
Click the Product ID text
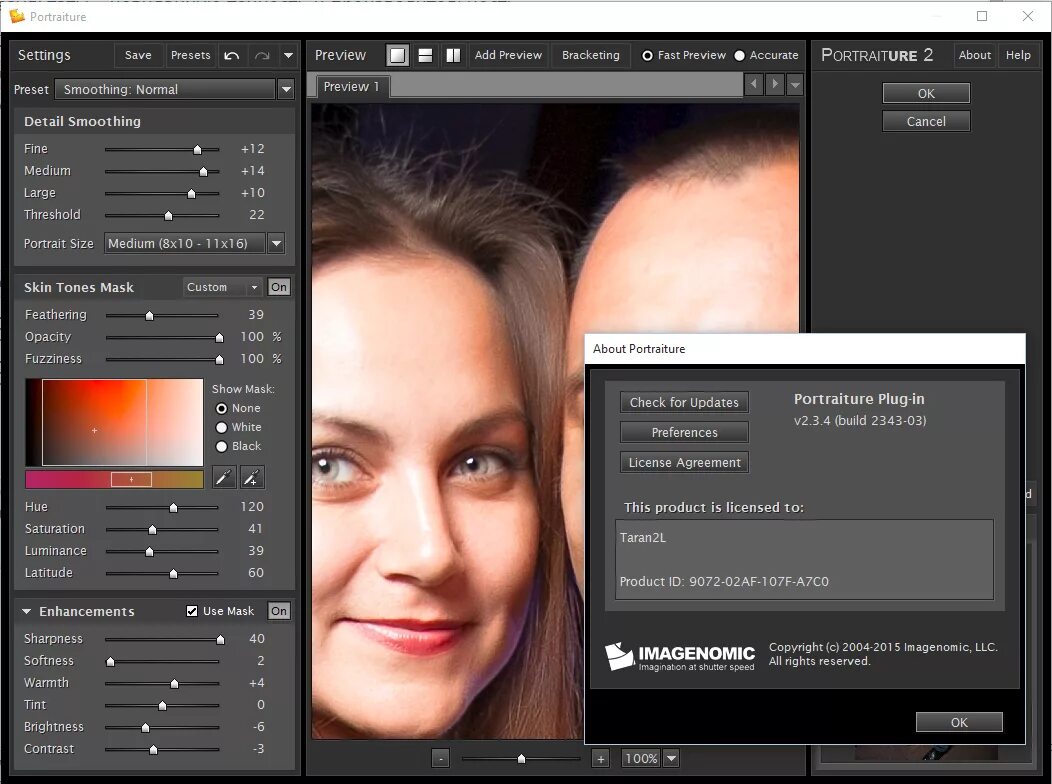tap(724, 581)
